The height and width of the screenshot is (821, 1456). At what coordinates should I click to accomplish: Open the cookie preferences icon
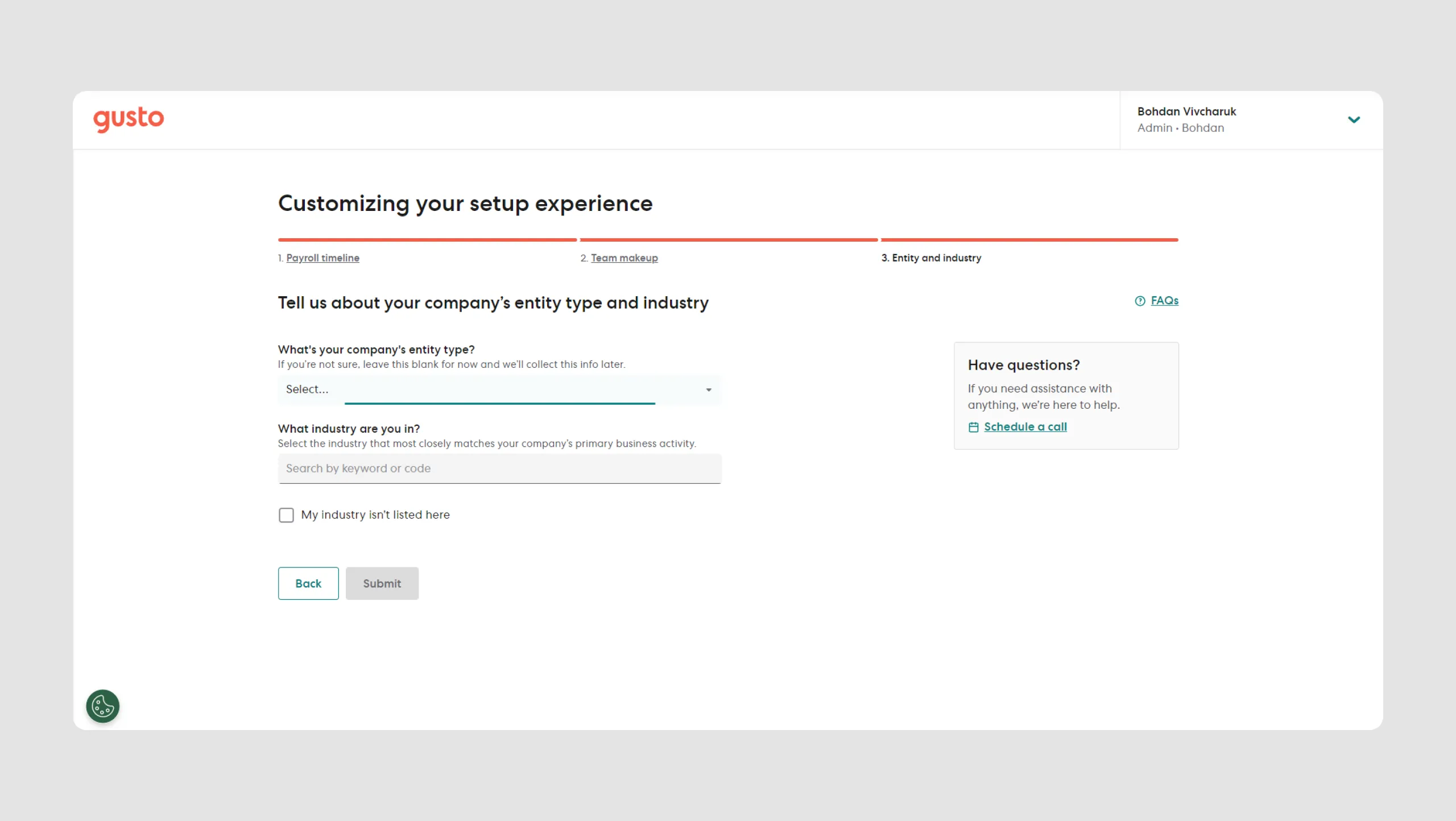[x=102, y=706]
